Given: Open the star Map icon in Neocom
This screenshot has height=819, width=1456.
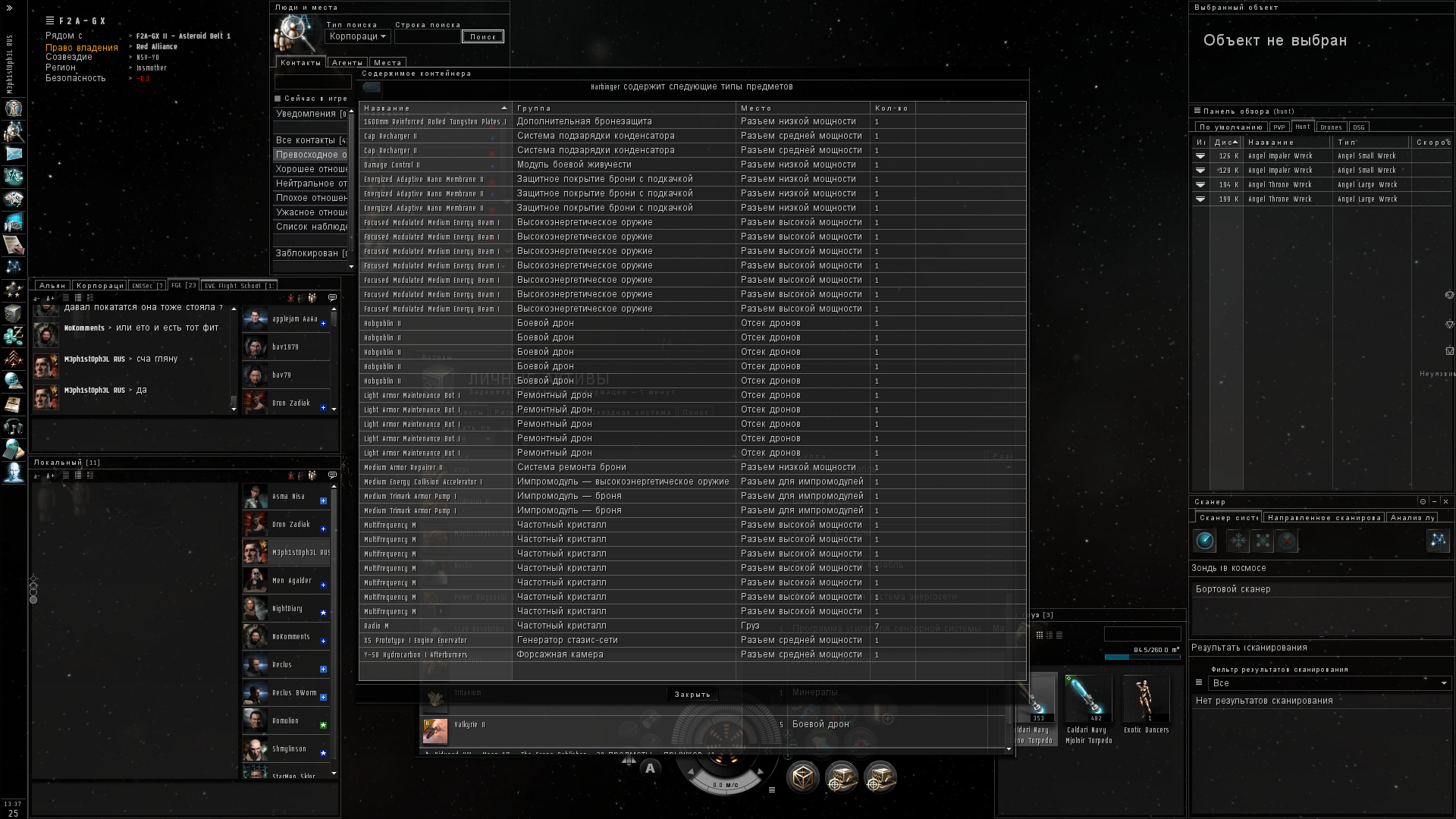Looking at the screenshot, I should pyautogui.click(x=14, y=267).
